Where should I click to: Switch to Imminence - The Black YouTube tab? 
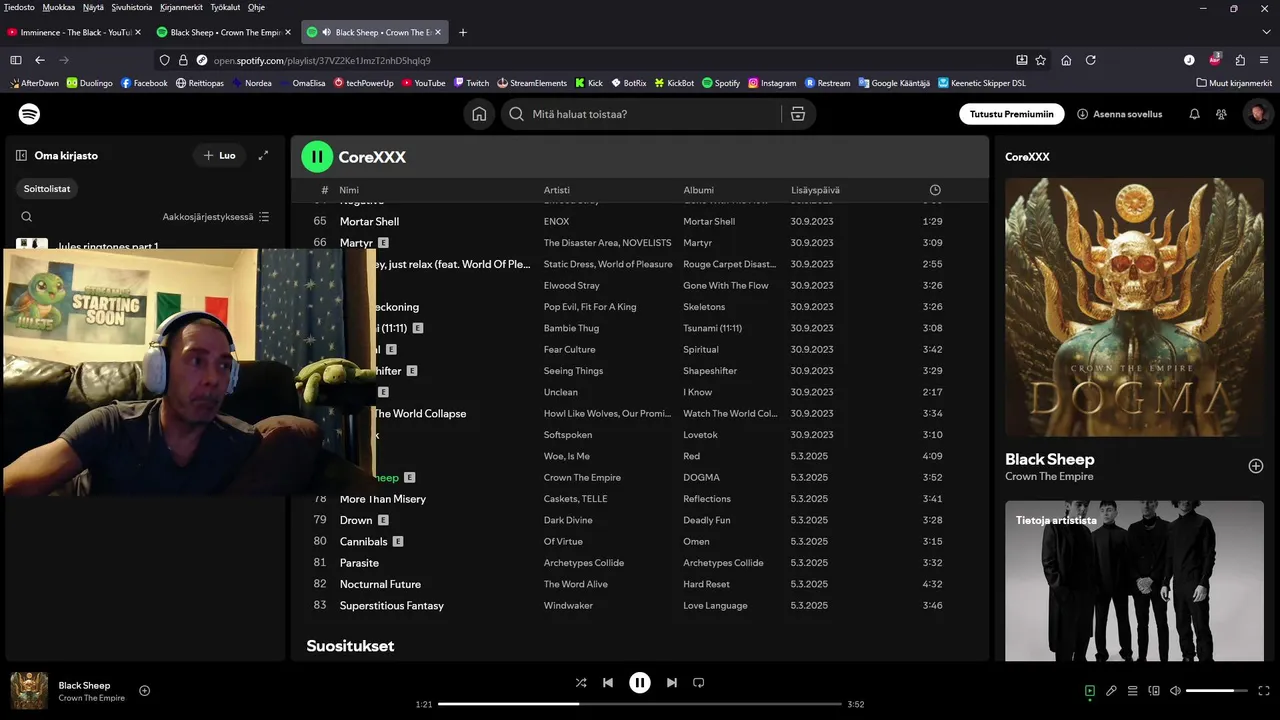74,32
